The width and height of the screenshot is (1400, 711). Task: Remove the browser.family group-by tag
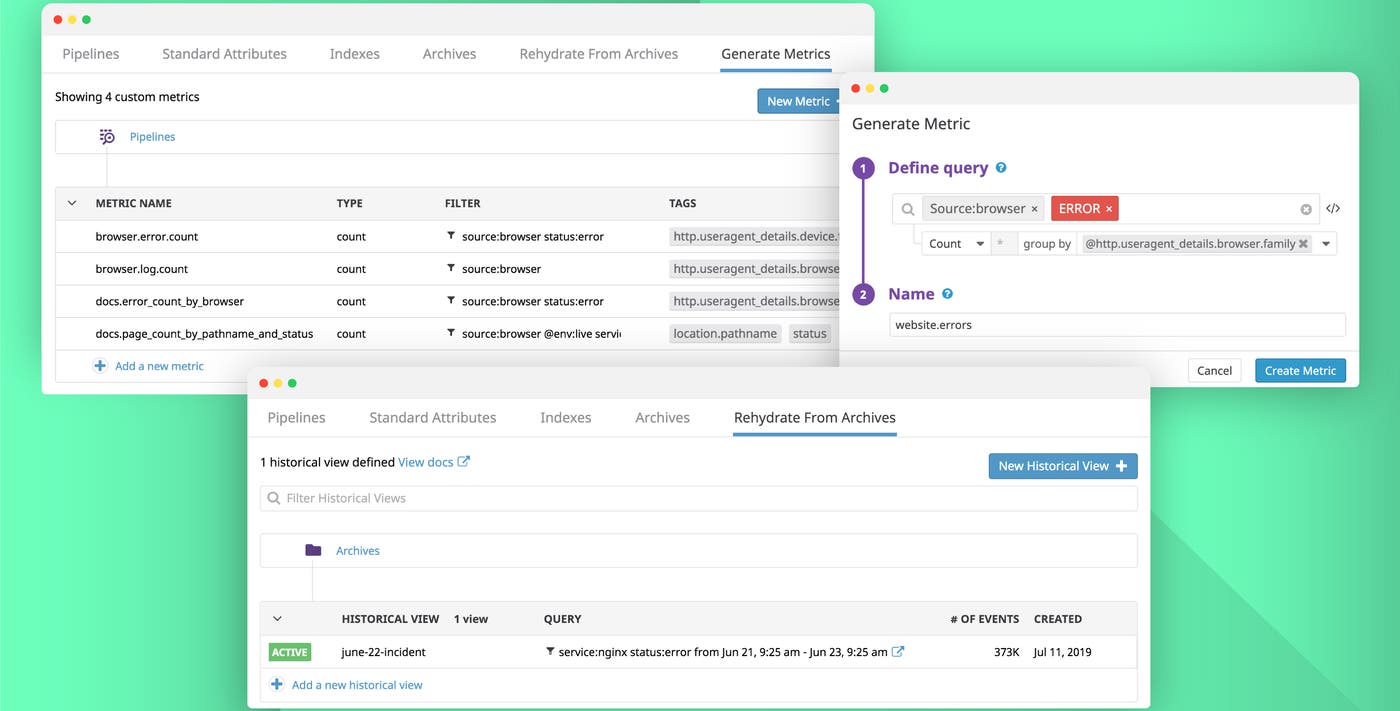pyautogui.click(x=1303, y=242)
